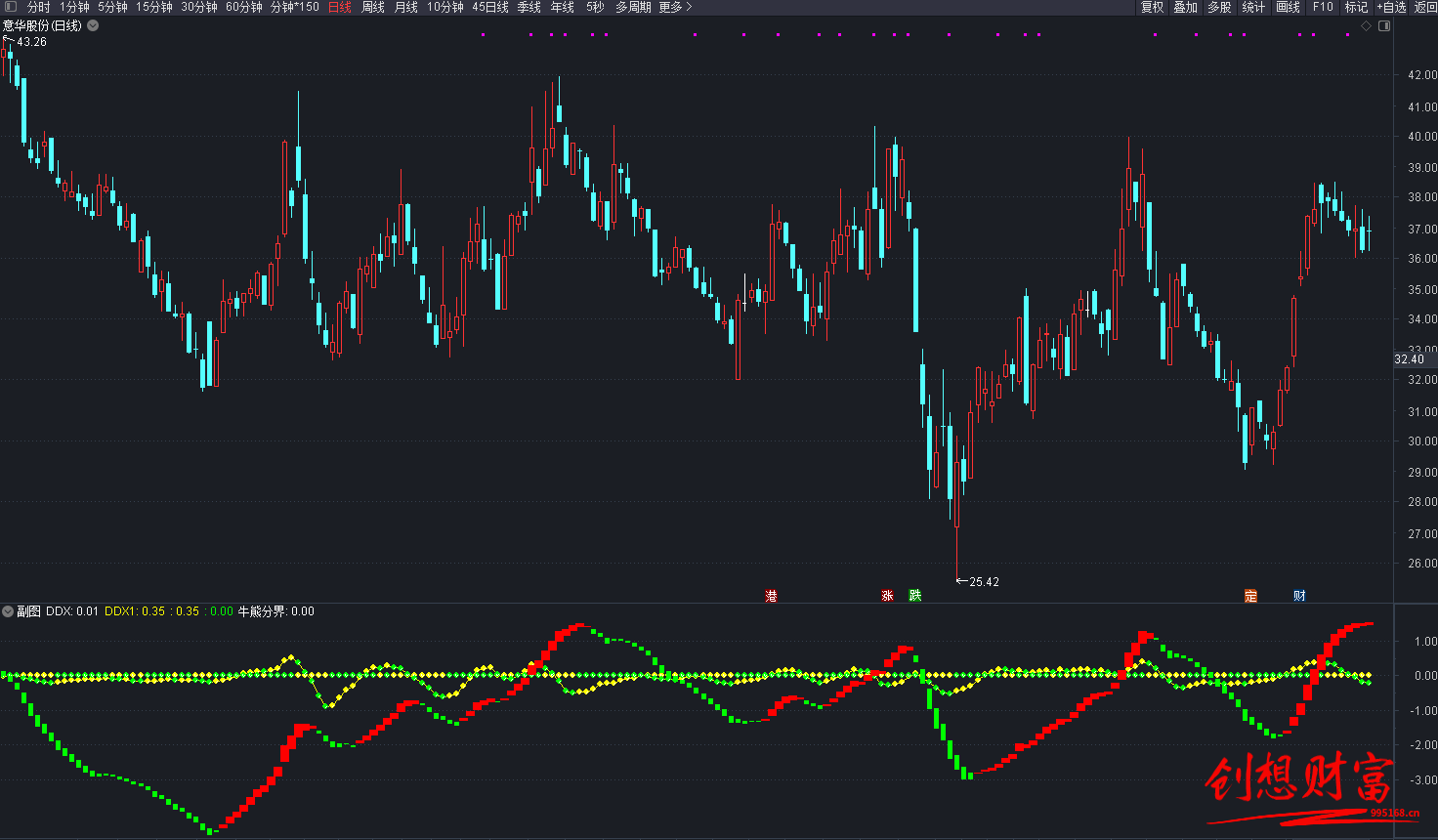1438x840 pixels.
Task: Switch to 季线 quarterly chart
Action: (529, 7)
